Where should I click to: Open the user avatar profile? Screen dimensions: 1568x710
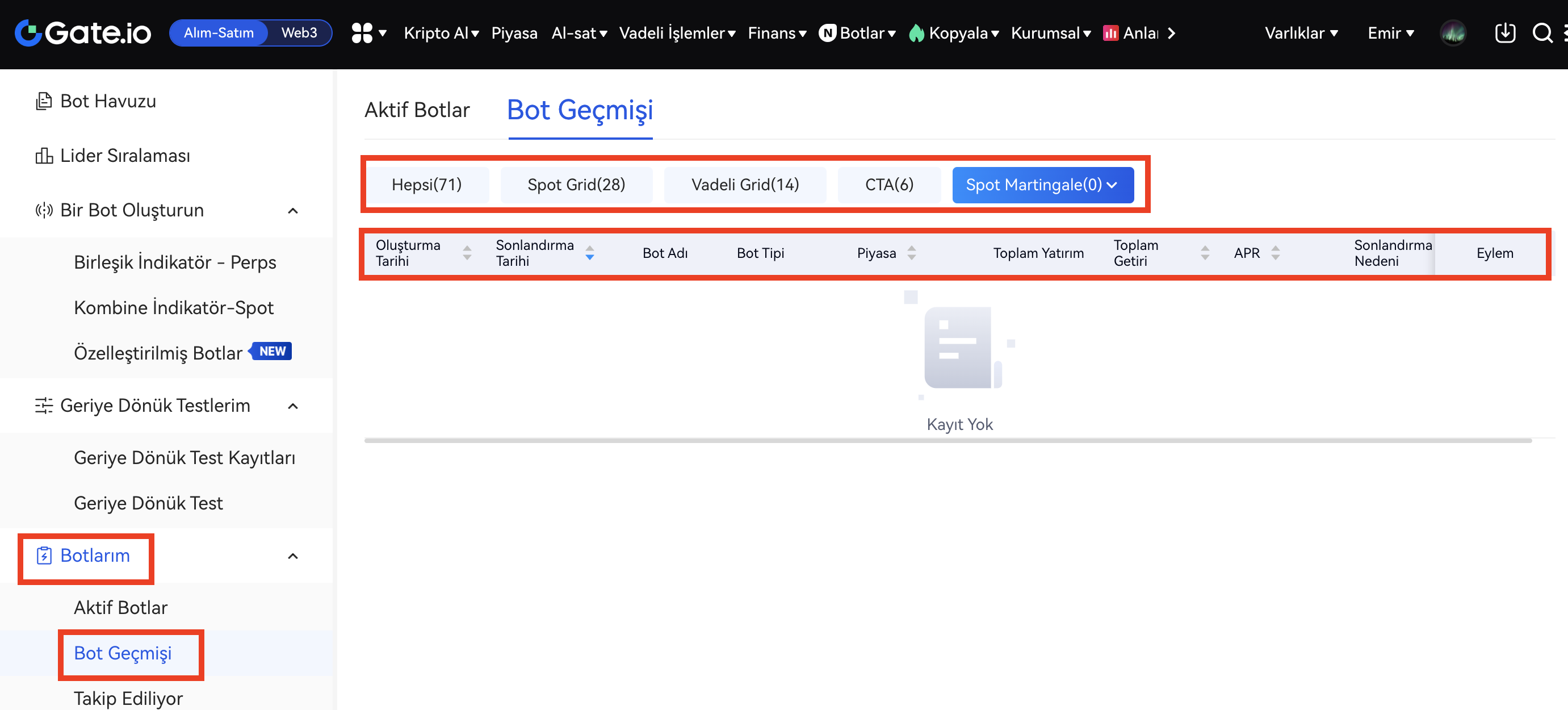click(x=1453, y=33)
